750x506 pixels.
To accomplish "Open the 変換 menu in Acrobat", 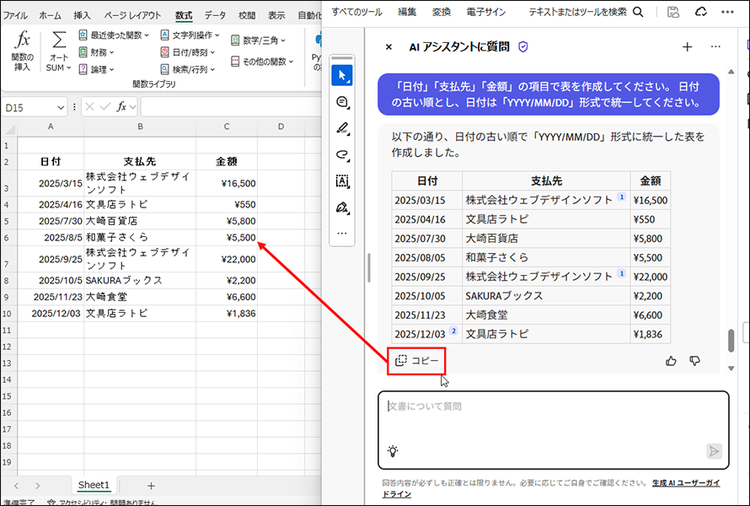I will tap(441, 11).
